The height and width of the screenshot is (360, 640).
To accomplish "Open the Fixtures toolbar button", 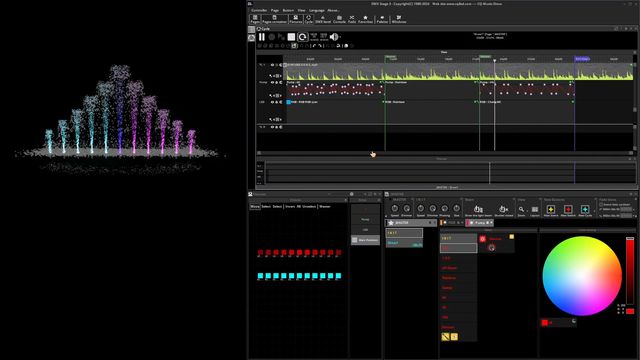I will point(296,19).
